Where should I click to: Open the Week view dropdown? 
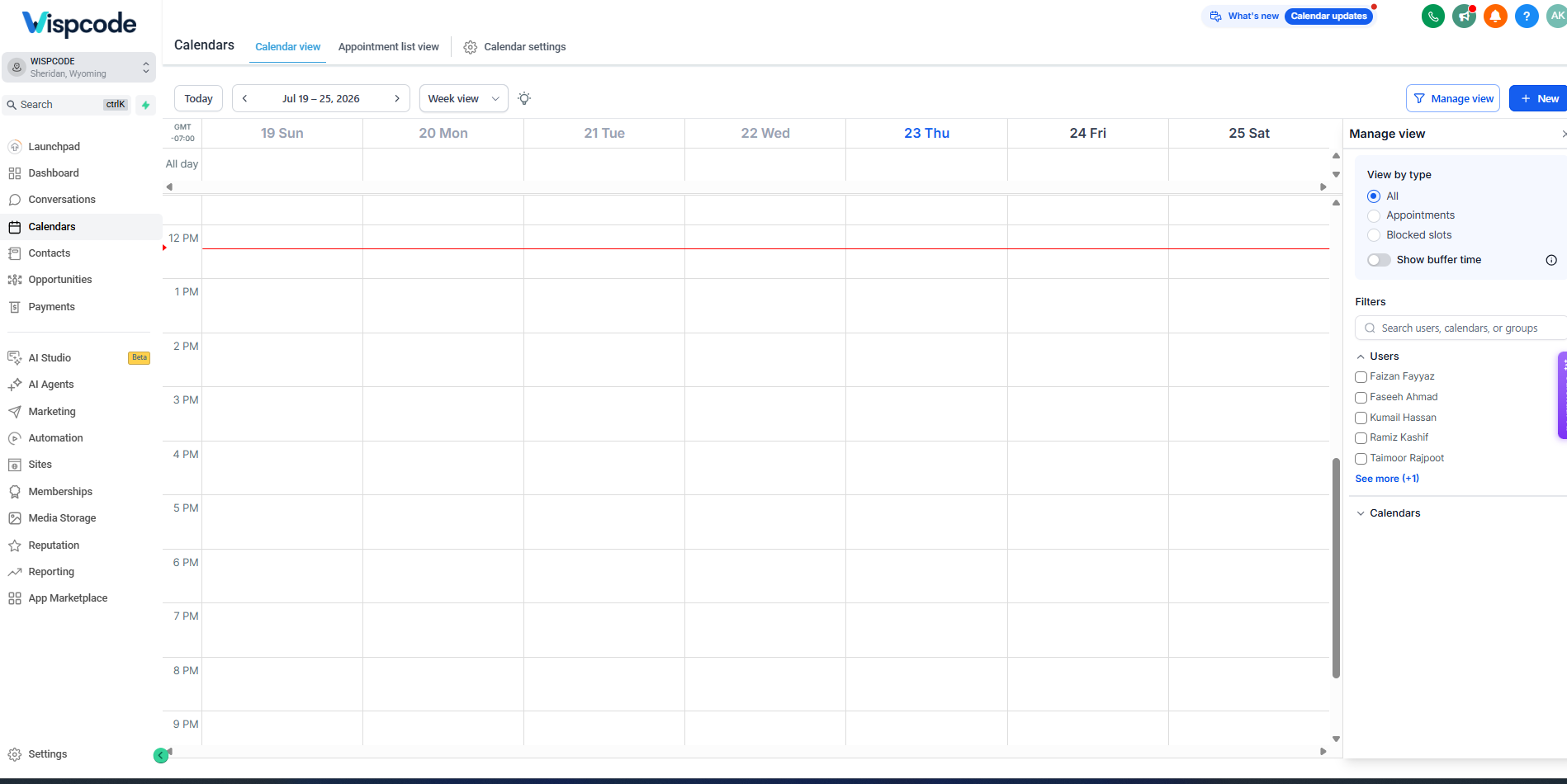[464, 98]
